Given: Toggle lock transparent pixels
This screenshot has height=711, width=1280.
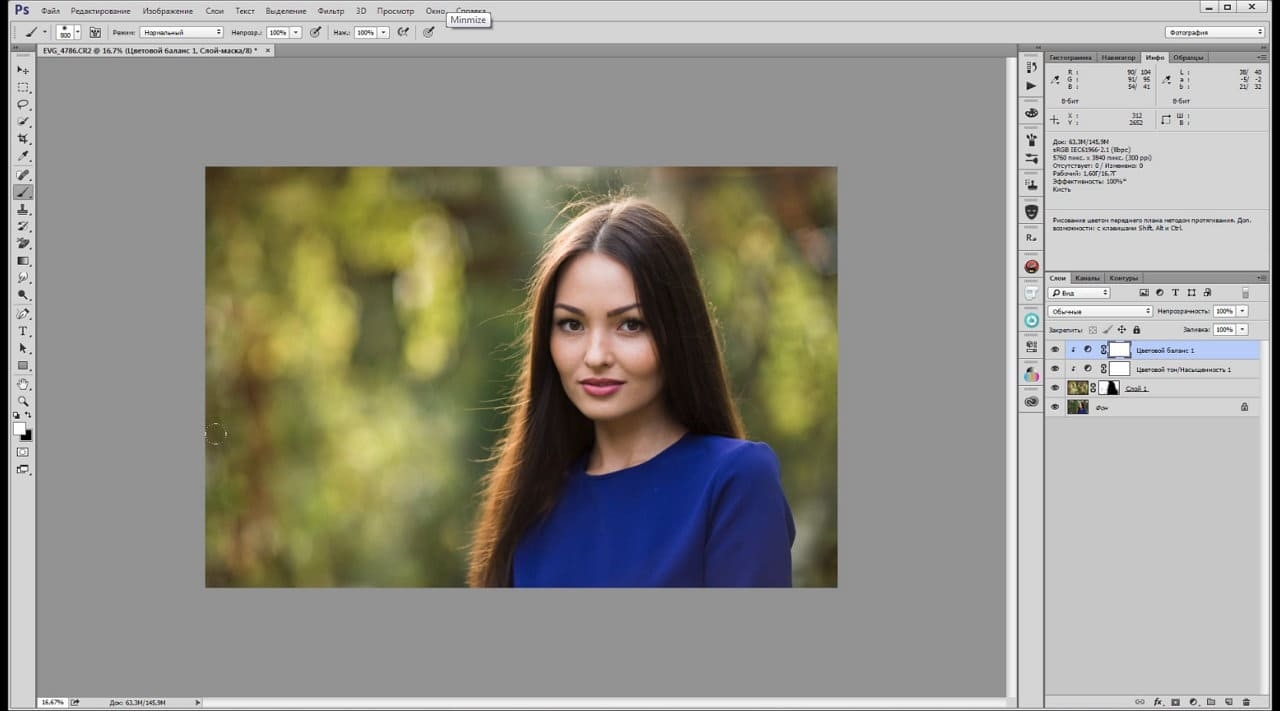Looking at the screenshot, I should [x=1092, y=329].
